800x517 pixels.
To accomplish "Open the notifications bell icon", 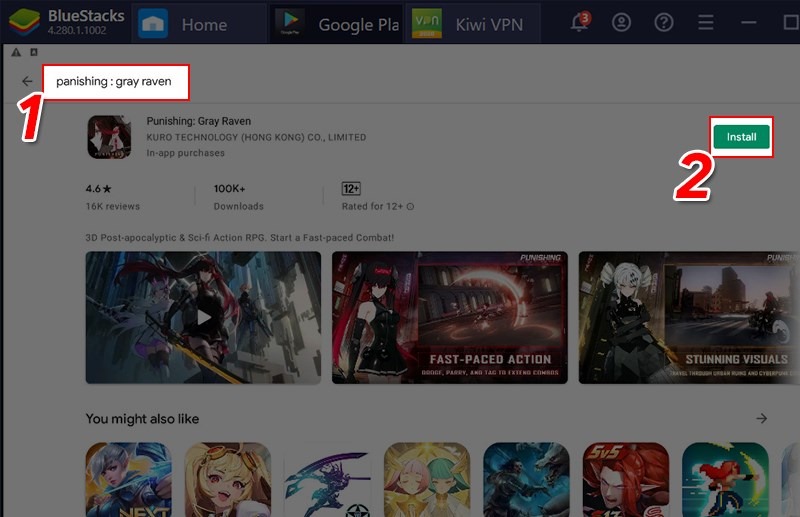I will click(580, 22).
